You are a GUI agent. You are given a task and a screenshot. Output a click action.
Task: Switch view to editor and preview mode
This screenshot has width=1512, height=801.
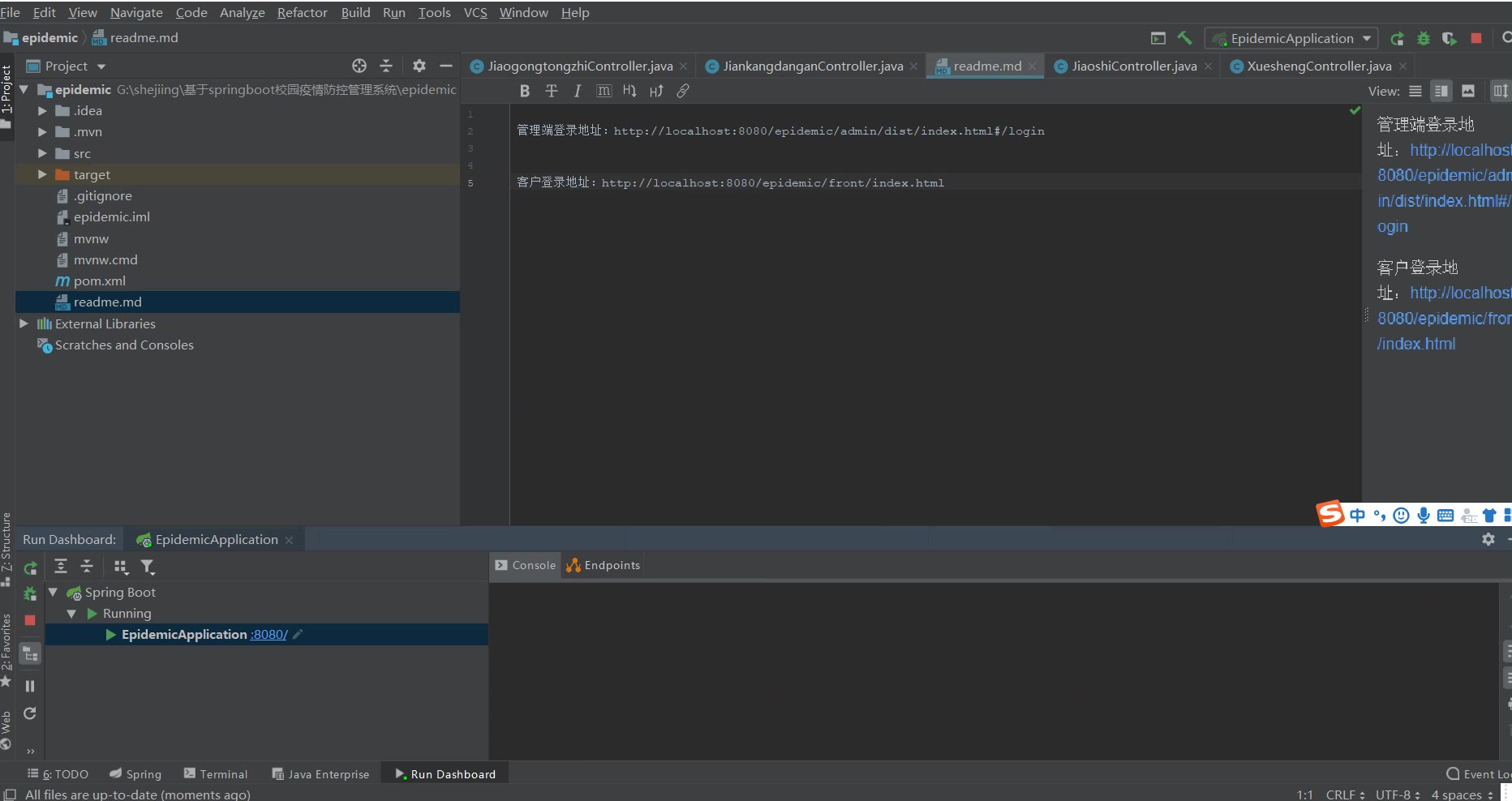tap(1441, 91)
